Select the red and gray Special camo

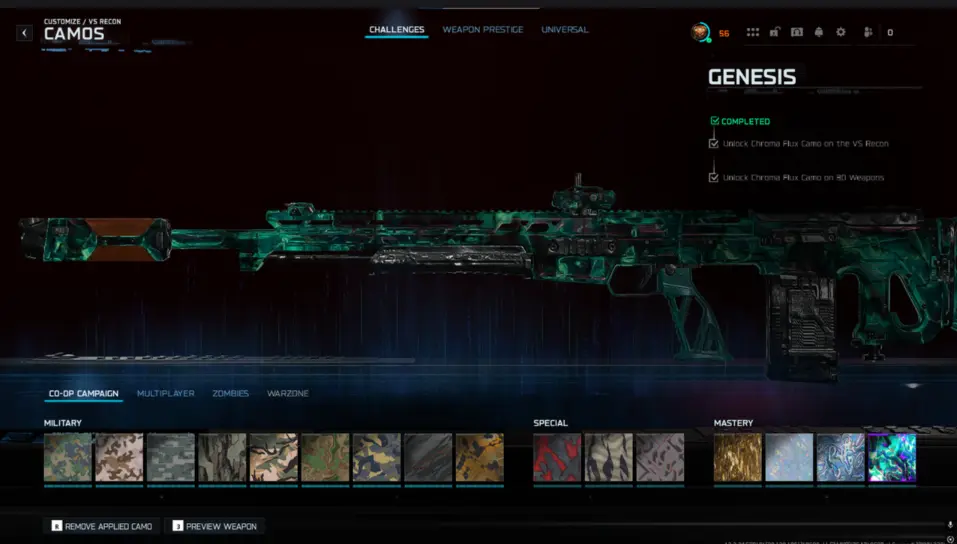tap(557, 458)
